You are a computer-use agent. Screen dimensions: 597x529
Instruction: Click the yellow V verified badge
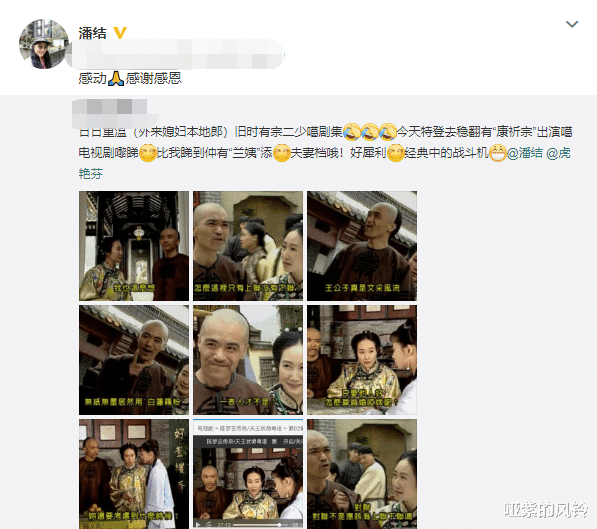pos(120,33)
